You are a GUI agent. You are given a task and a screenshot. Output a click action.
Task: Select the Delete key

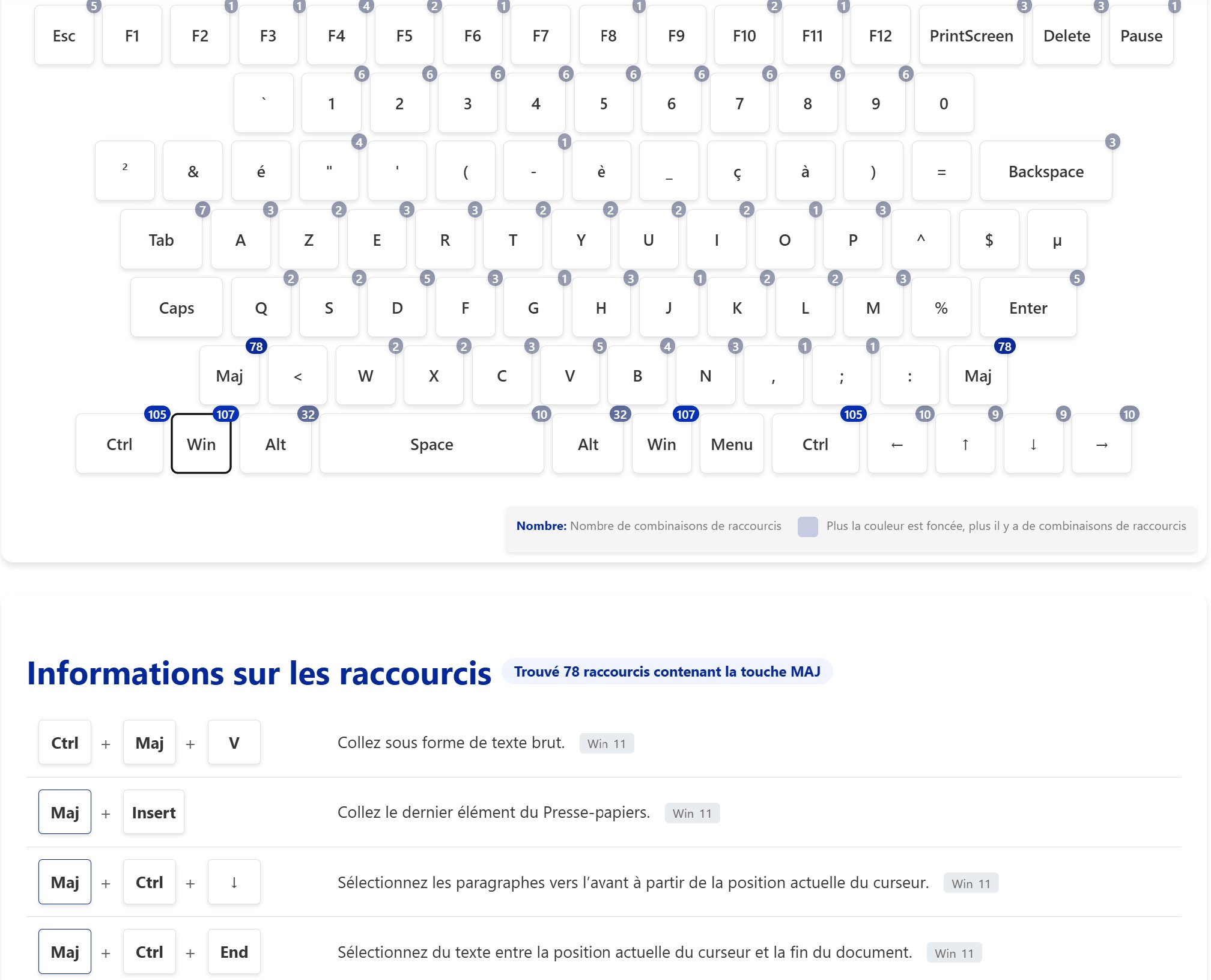(1067, 35)
